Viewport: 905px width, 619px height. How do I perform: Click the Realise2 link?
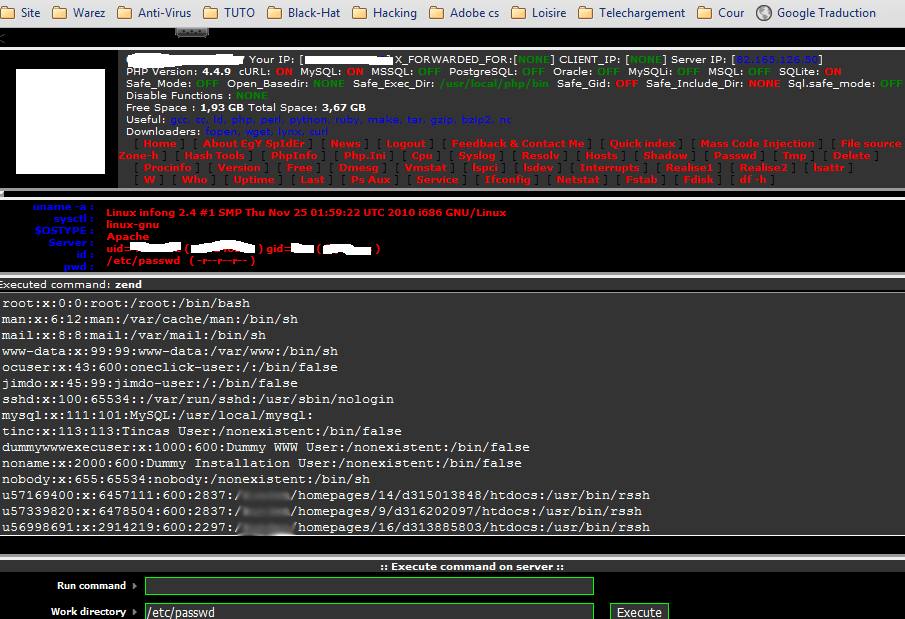764,168
